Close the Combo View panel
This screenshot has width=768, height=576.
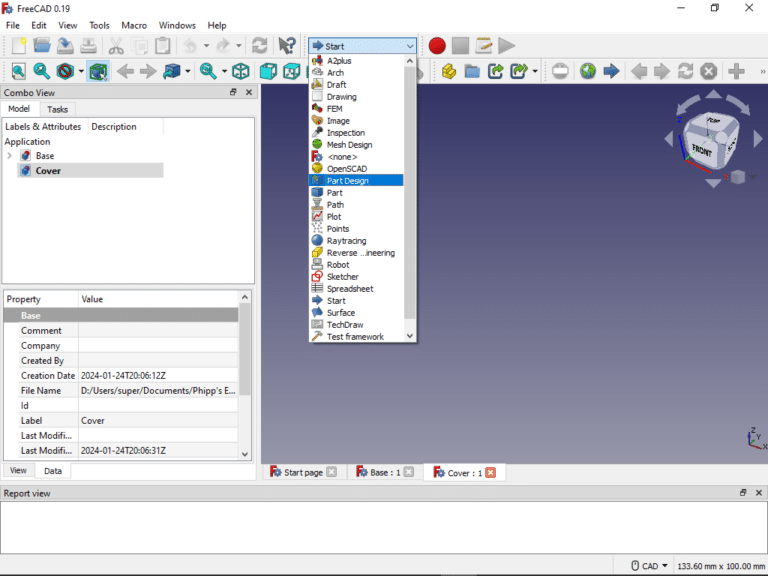click(x=249, y=92)
